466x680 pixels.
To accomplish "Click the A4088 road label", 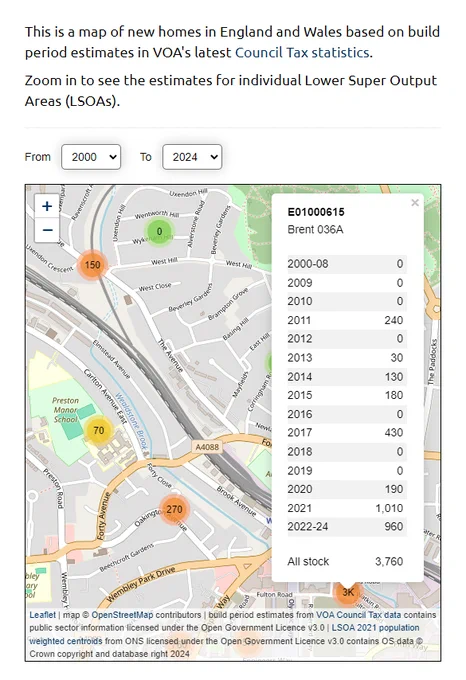I will coord(207,447).
